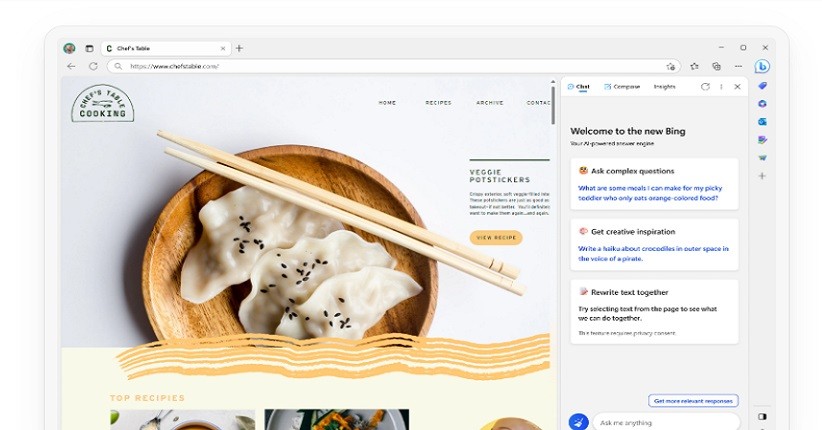Switch to the Chat tab in Bing pane
This screenshot has height=430, width=822.
tap(579, 87)
